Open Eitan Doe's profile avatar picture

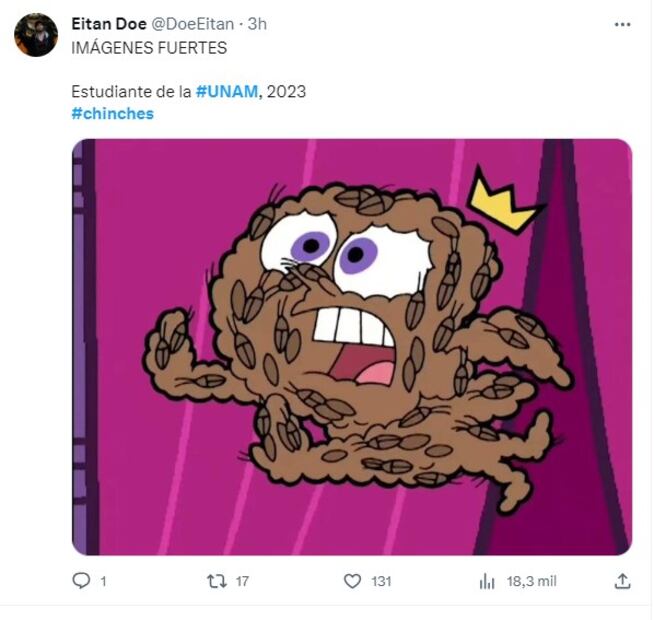click(x=36, y=35)
